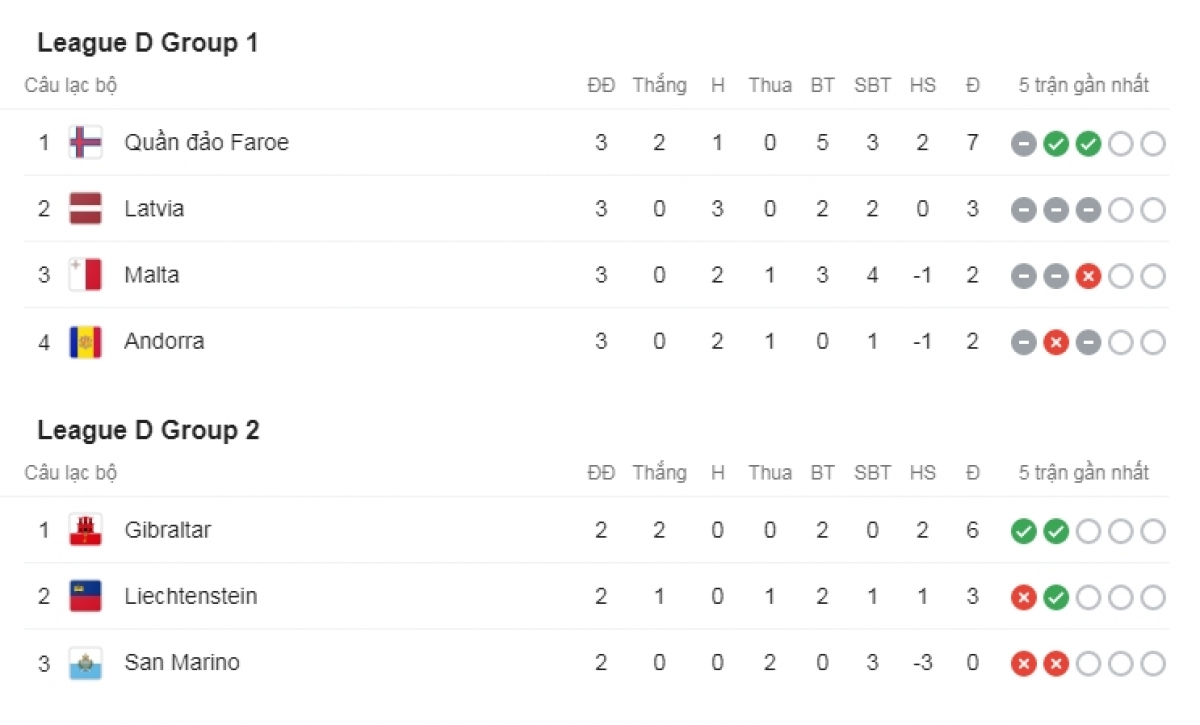This screenshot has height=725, width=1200.
Task: Open the Latvia team link
Action: (x=154, y=209)
